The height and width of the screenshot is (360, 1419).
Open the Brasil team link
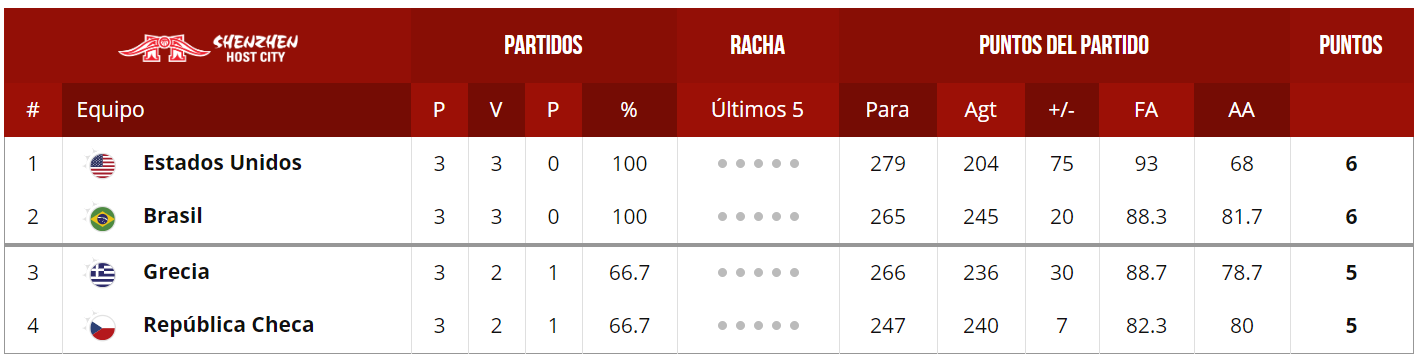point(173,216)
